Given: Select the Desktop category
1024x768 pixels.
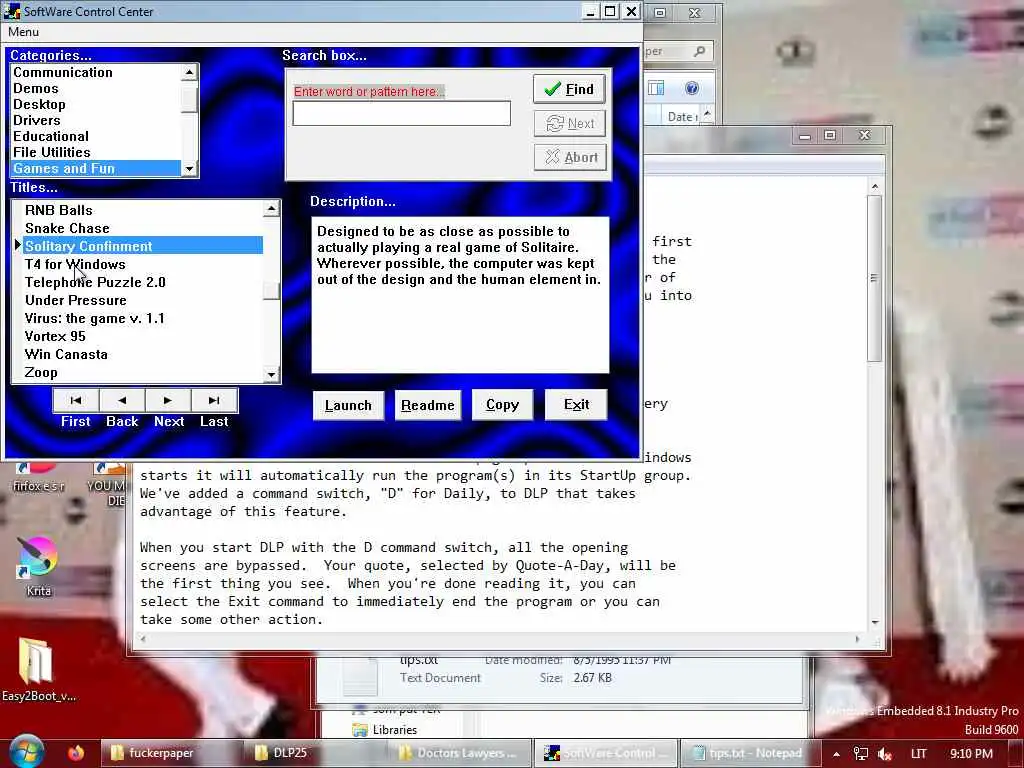Looking at the screenshot, I should click(96, 104).
